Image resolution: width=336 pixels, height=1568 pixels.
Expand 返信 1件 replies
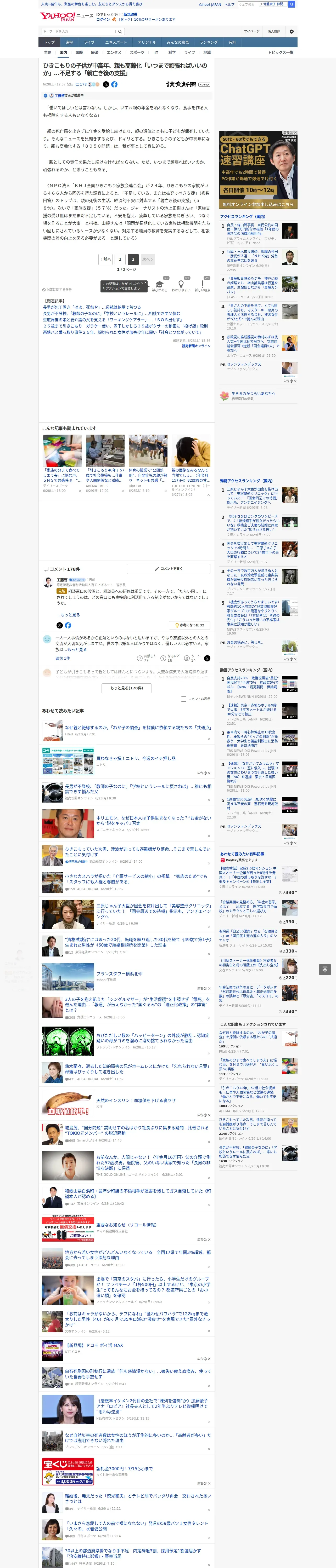[x=62, y=658]
